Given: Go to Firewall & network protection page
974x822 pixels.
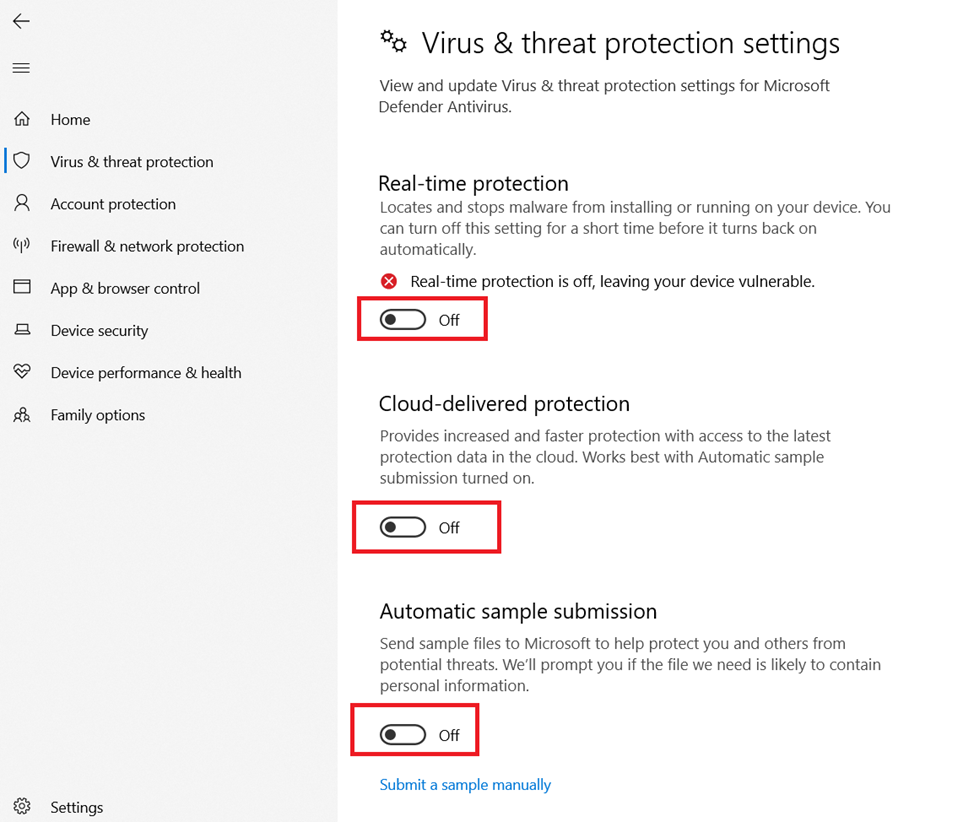Looking at the screenshot, I should point(147,246).
